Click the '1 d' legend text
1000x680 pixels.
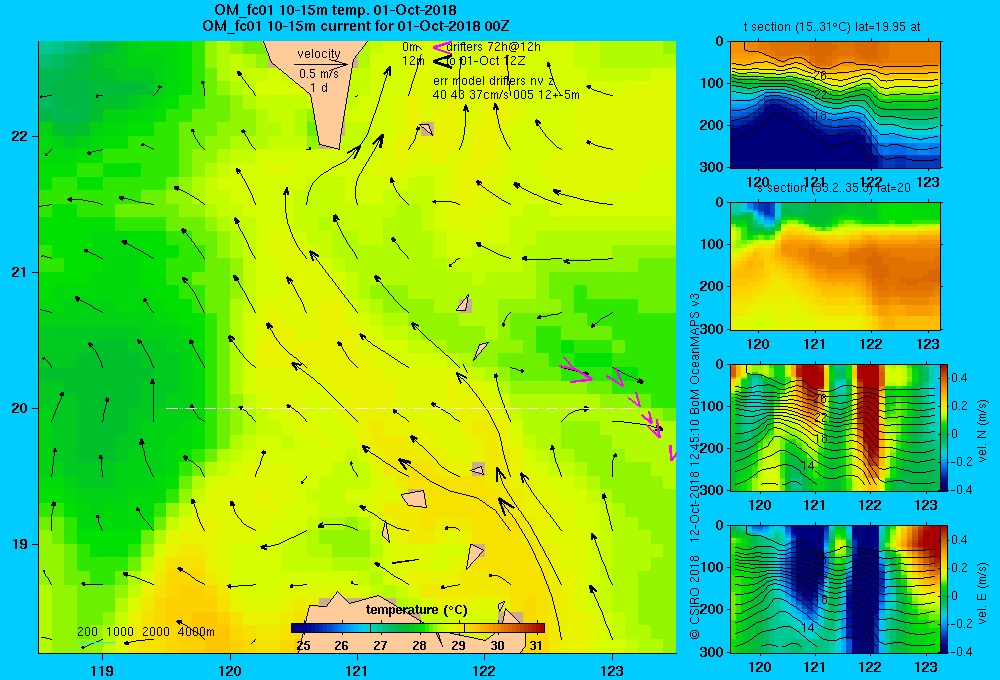(319, 88)
